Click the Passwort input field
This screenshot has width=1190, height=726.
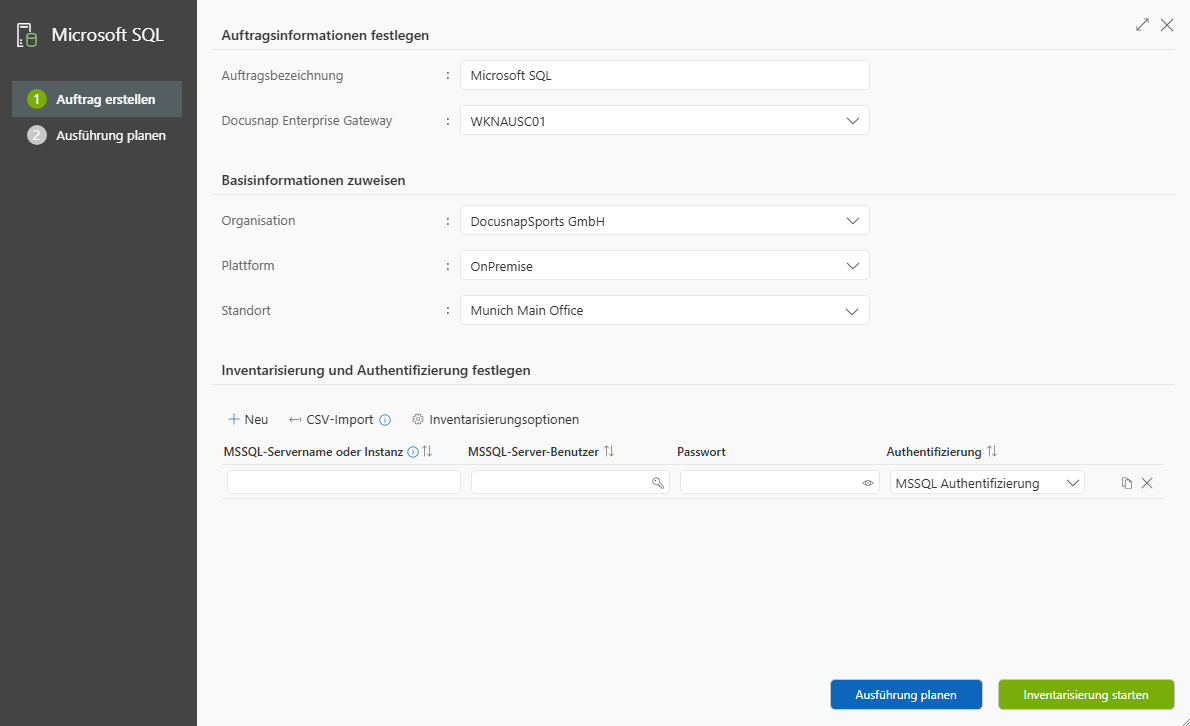pos(779,482)
